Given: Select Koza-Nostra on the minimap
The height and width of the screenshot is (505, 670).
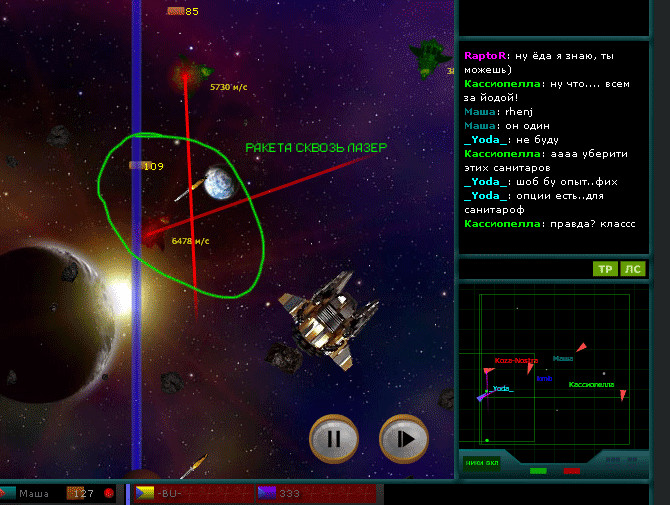Looking at the screenshot, I should pos(516,361).
